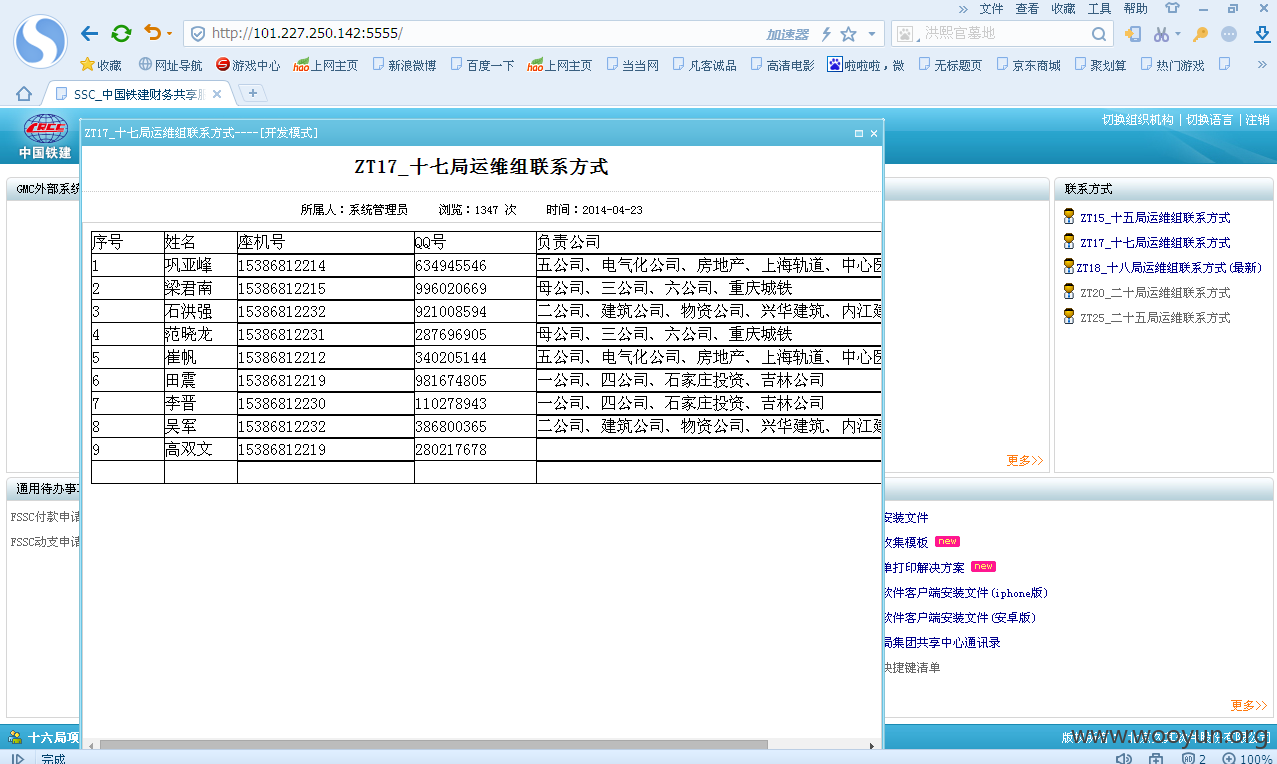Screen dimensions: 1277x764
Task: Open the 工具 menu
Action: click(x=1099, y=8)
